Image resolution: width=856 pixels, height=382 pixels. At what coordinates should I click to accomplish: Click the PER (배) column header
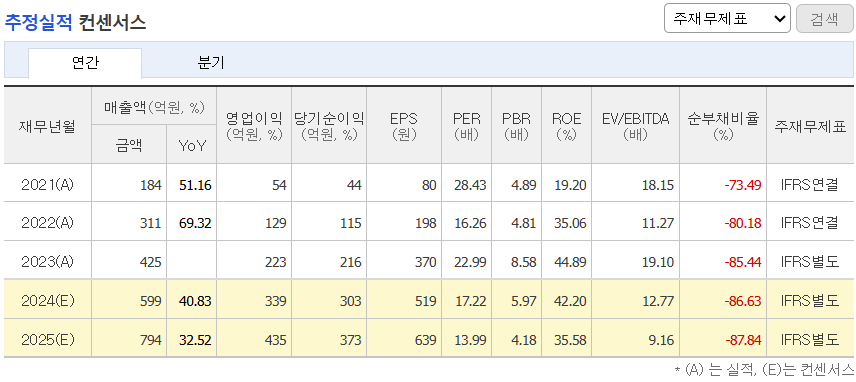tap(467, 126)
